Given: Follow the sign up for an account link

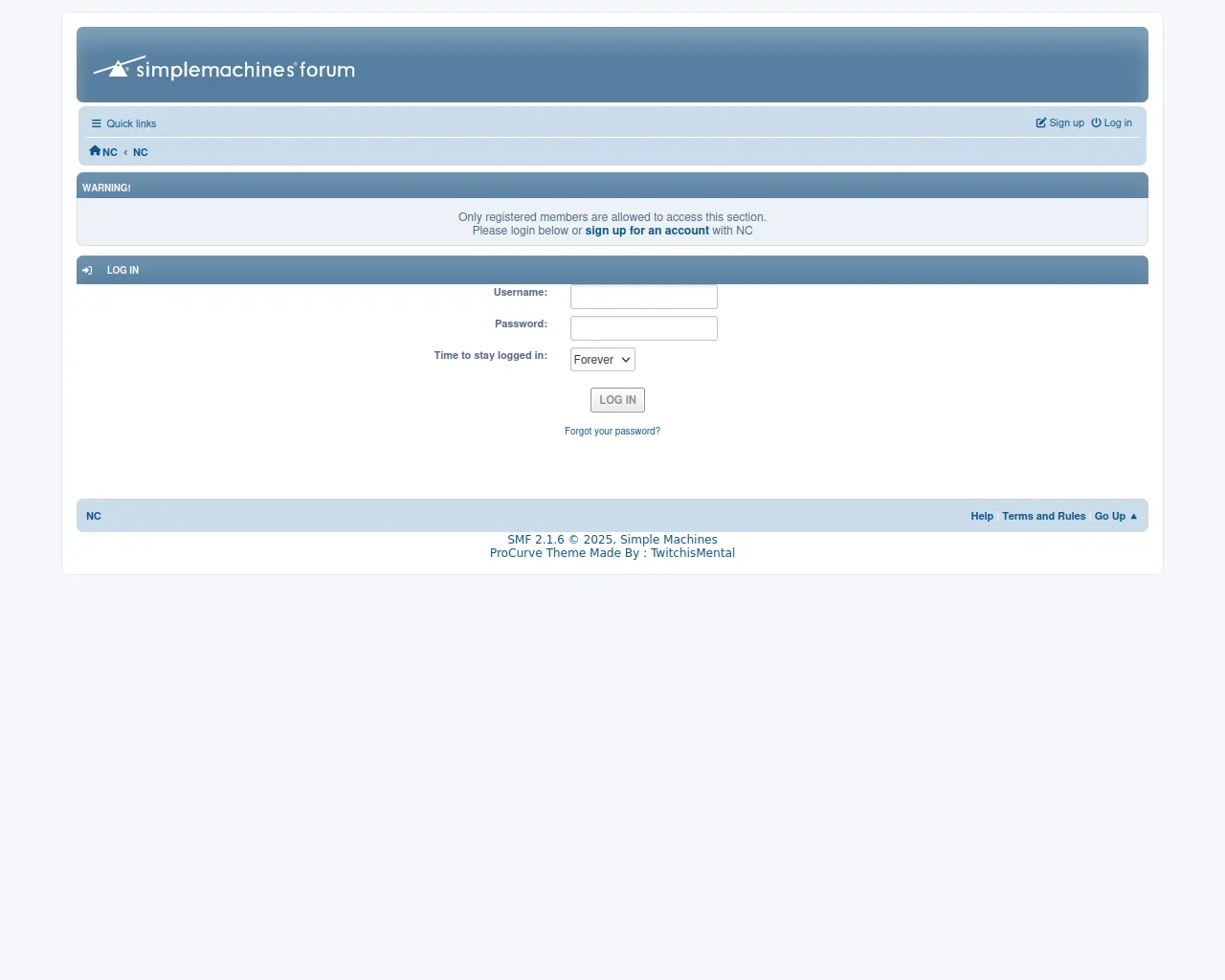Looking at the screenshot, I should coord(647,231).
